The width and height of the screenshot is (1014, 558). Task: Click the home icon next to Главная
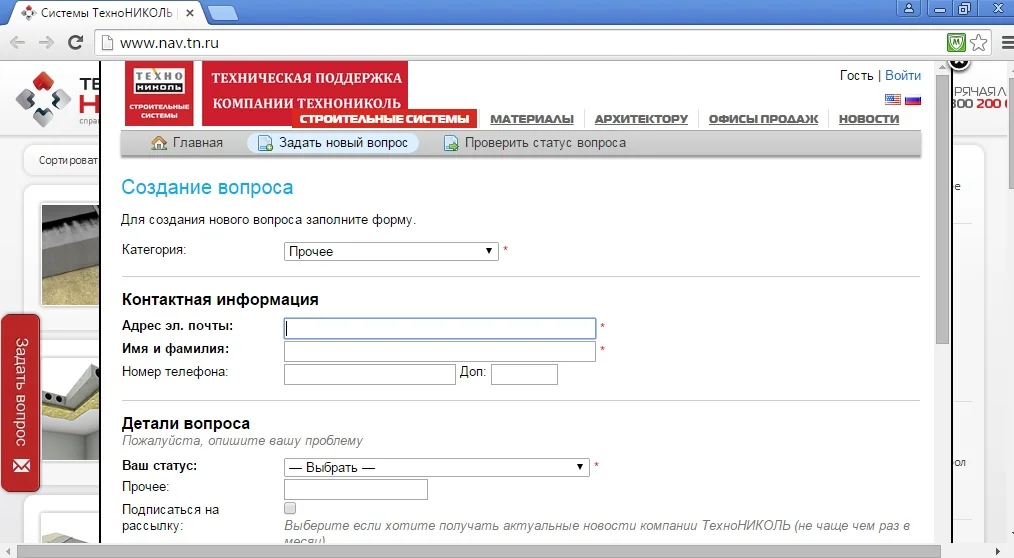pos(158,143)
